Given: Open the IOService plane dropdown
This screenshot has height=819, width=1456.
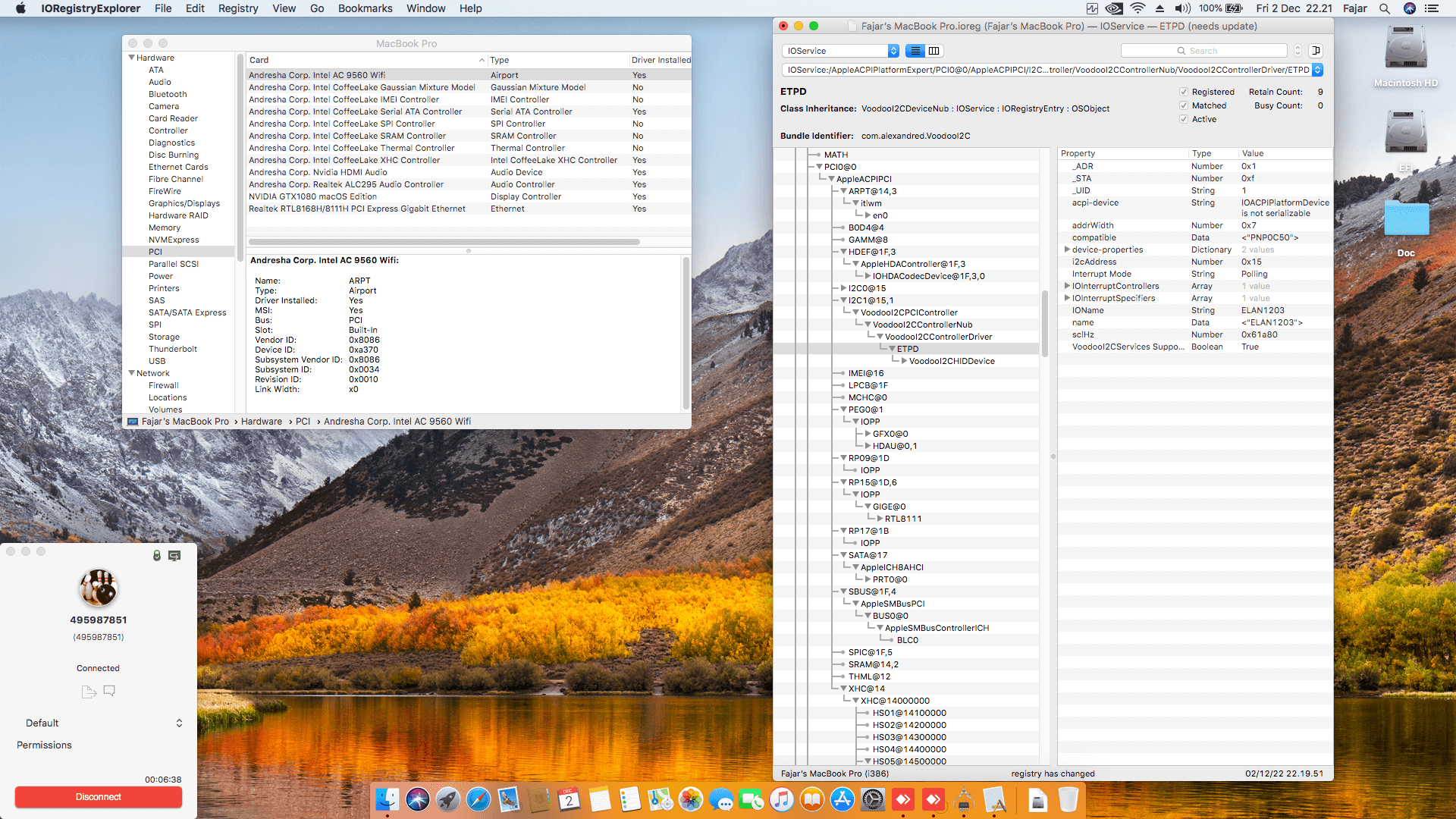Looking at the screenshot, I should click(840, 51).
